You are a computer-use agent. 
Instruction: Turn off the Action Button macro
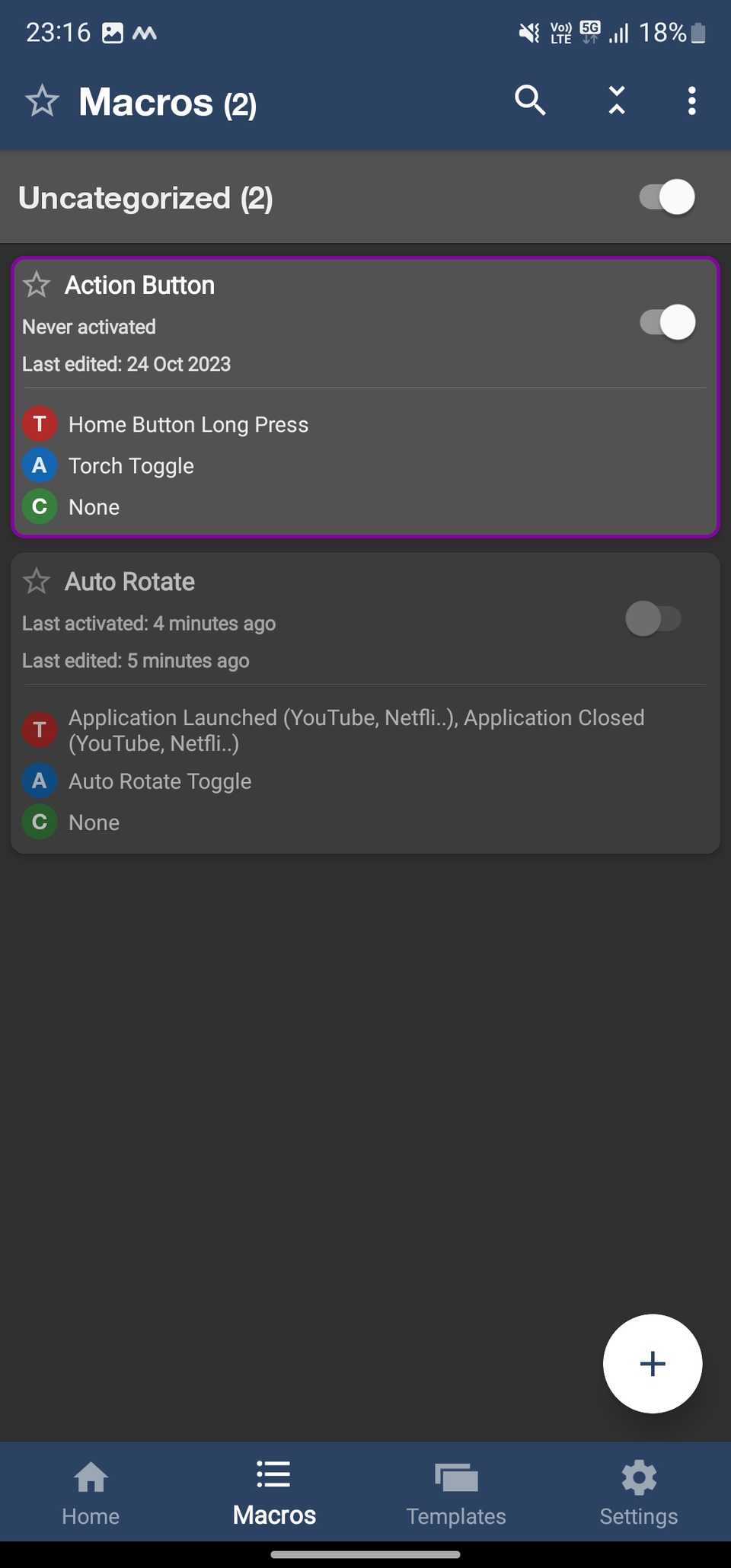pyautogui.click(x=667, y=322)
